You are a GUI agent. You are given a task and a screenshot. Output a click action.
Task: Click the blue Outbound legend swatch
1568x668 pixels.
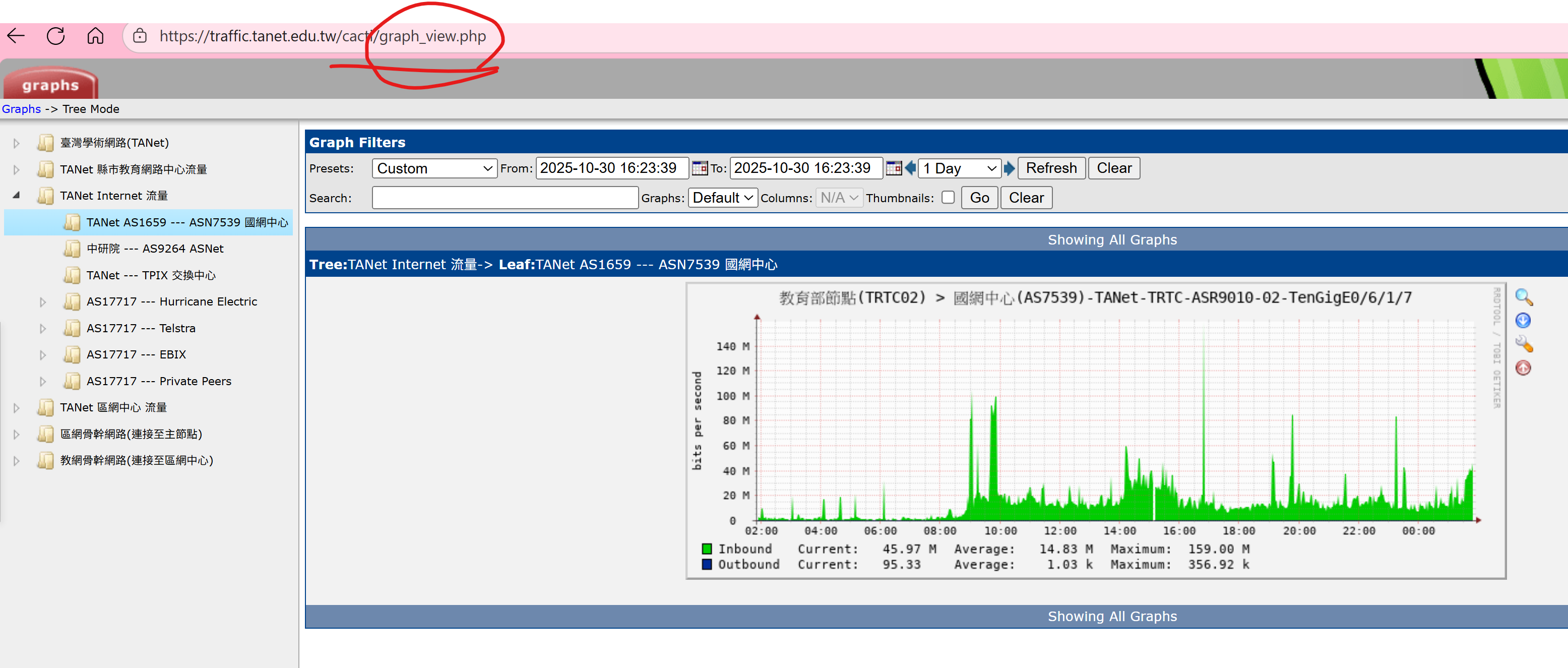point(707,565)
